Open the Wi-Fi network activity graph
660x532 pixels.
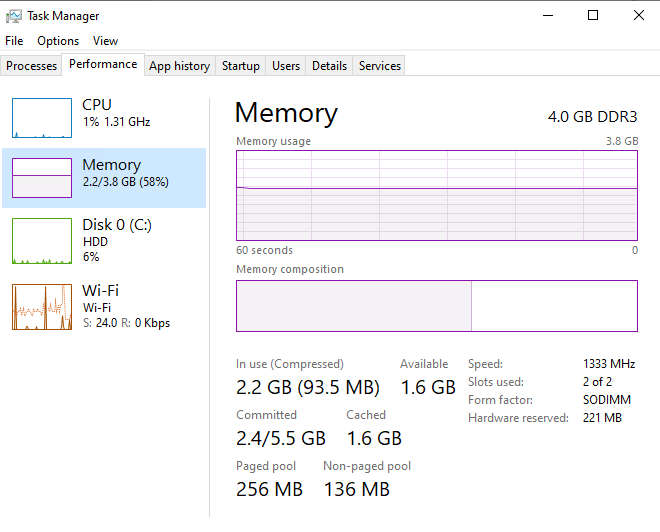click(42, 307)
